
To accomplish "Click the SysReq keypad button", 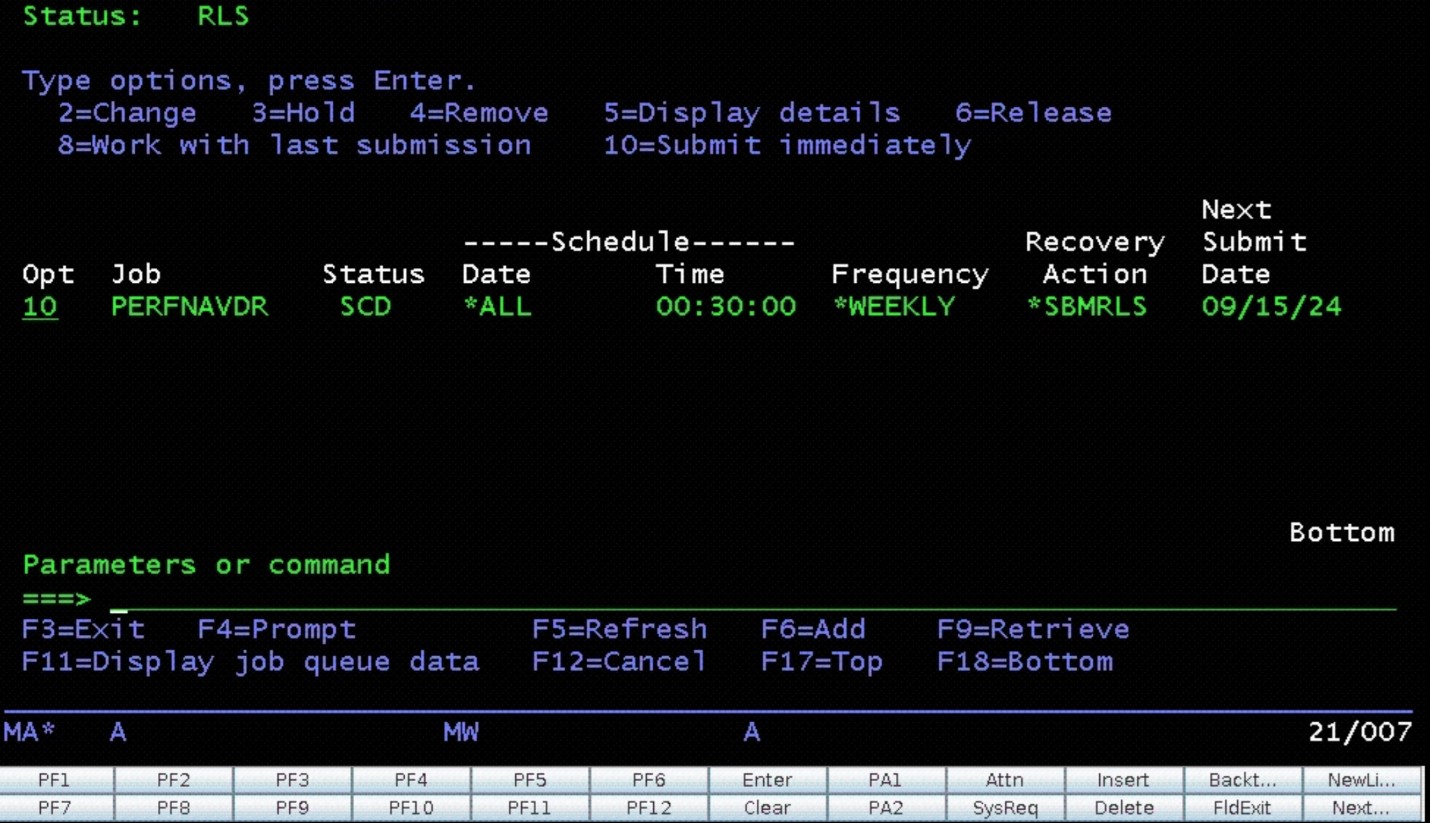I will (x=1004, y=808).
